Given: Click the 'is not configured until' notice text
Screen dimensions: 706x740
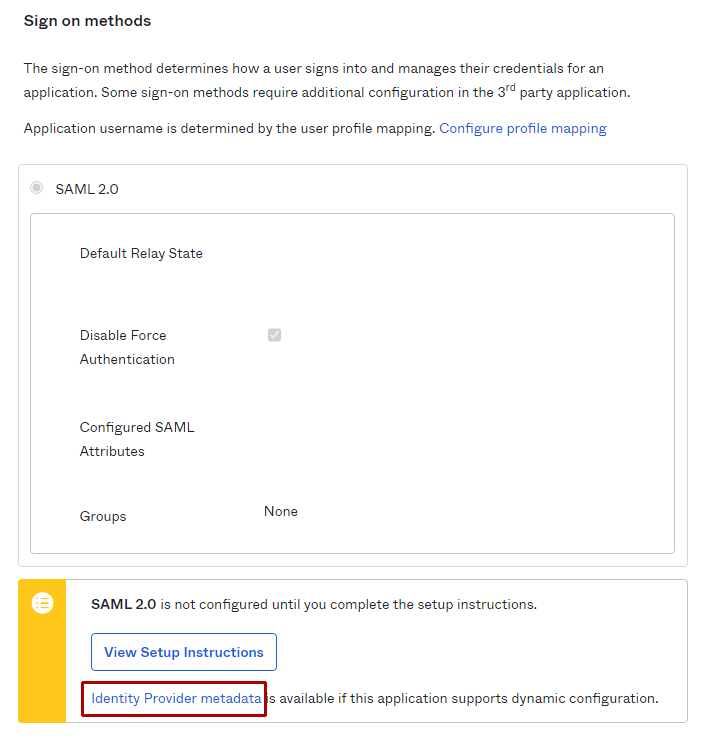Looking at the screenshot, I should click(348, 604).
